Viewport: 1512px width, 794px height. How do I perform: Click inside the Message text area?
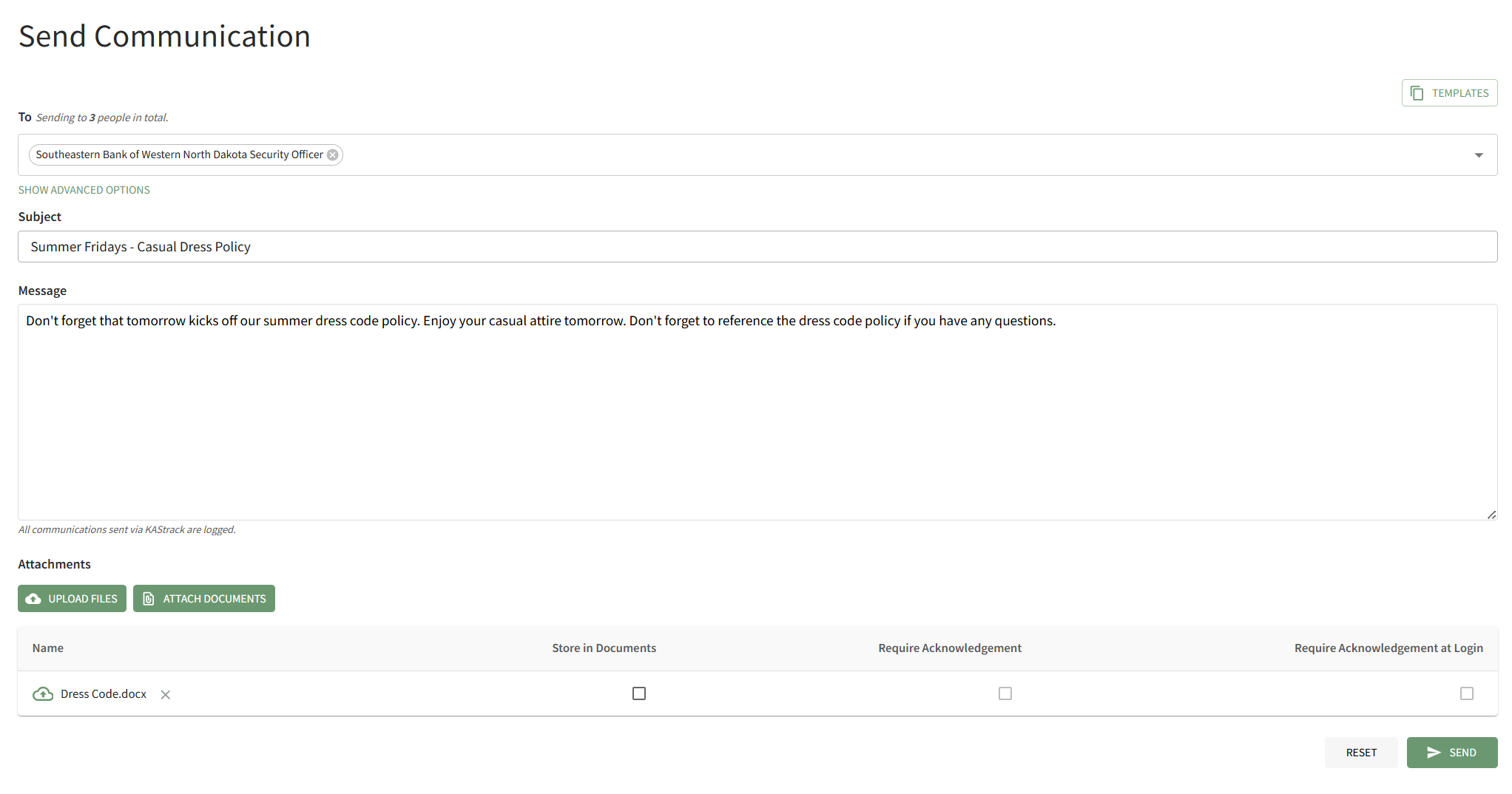click(757, 412)
